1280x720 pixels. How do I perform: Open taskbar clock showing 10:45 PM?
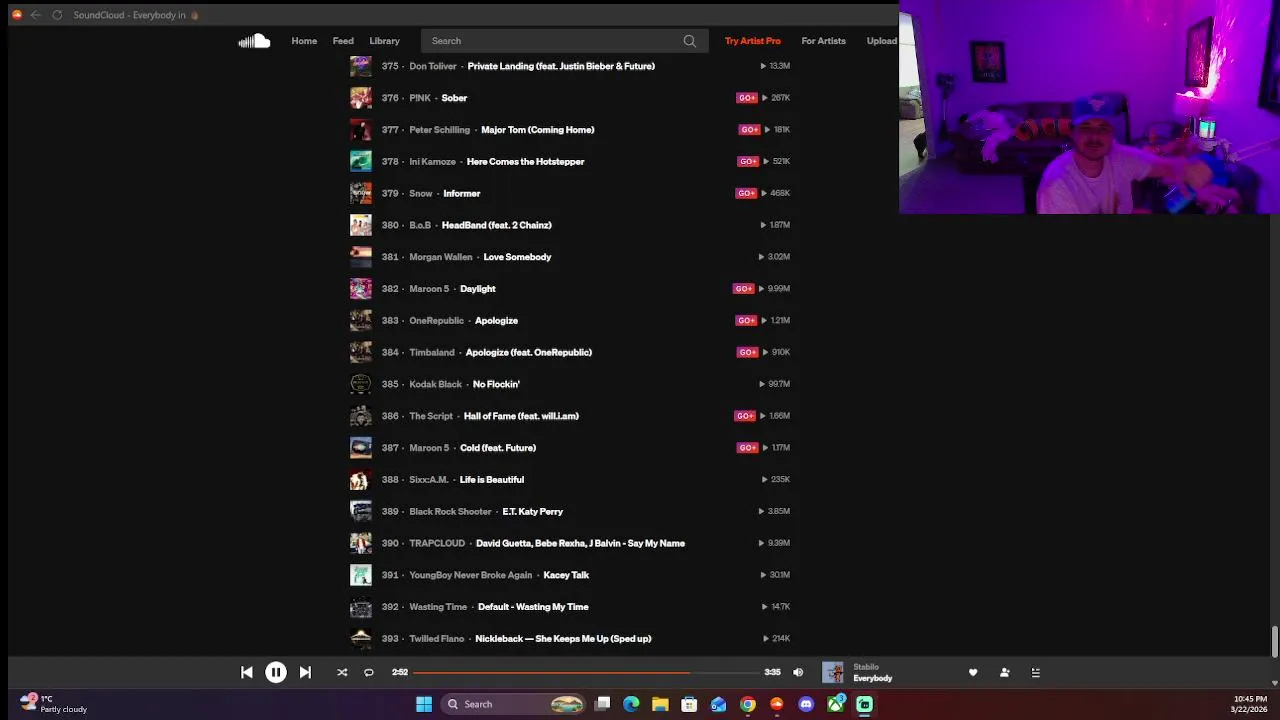pyautogui.click(x=1250, y=704)
